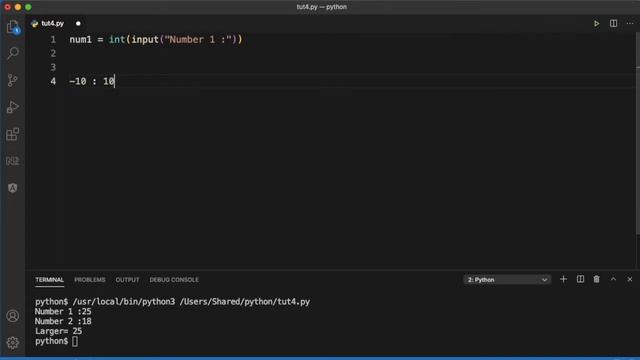
Task: Open the Angular-style shield icon view
Action: click(13, 188)
